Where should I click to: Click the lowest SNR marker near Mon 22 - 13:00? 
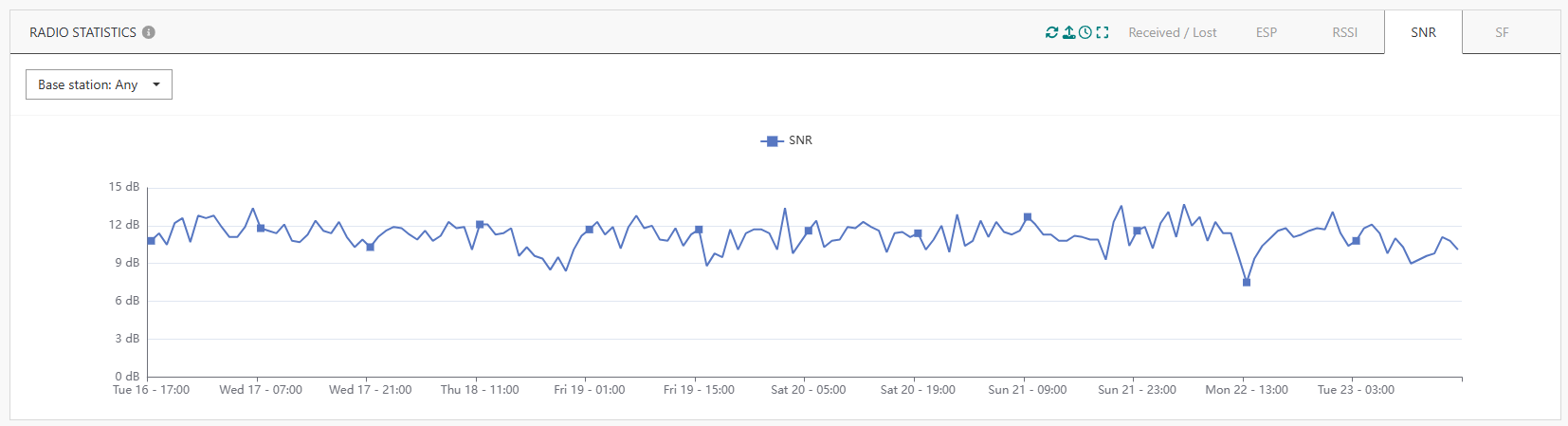coord(1247,282)
